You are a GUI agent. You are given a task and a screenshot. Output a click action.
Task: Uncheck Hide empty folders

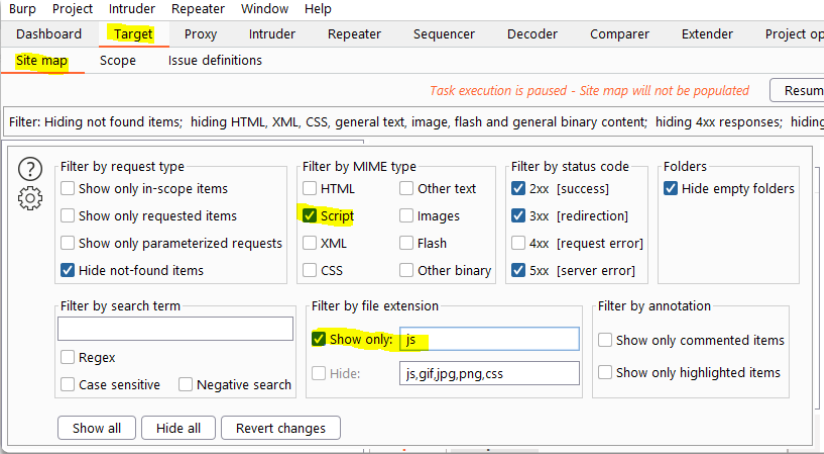[x=671, y=188]
